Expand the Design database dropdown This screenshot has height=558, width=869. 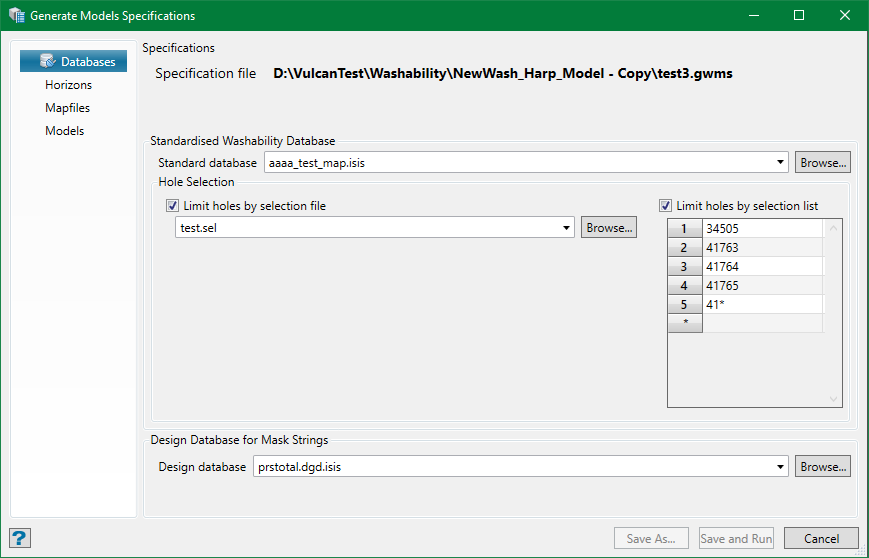[x=780, y=467]
